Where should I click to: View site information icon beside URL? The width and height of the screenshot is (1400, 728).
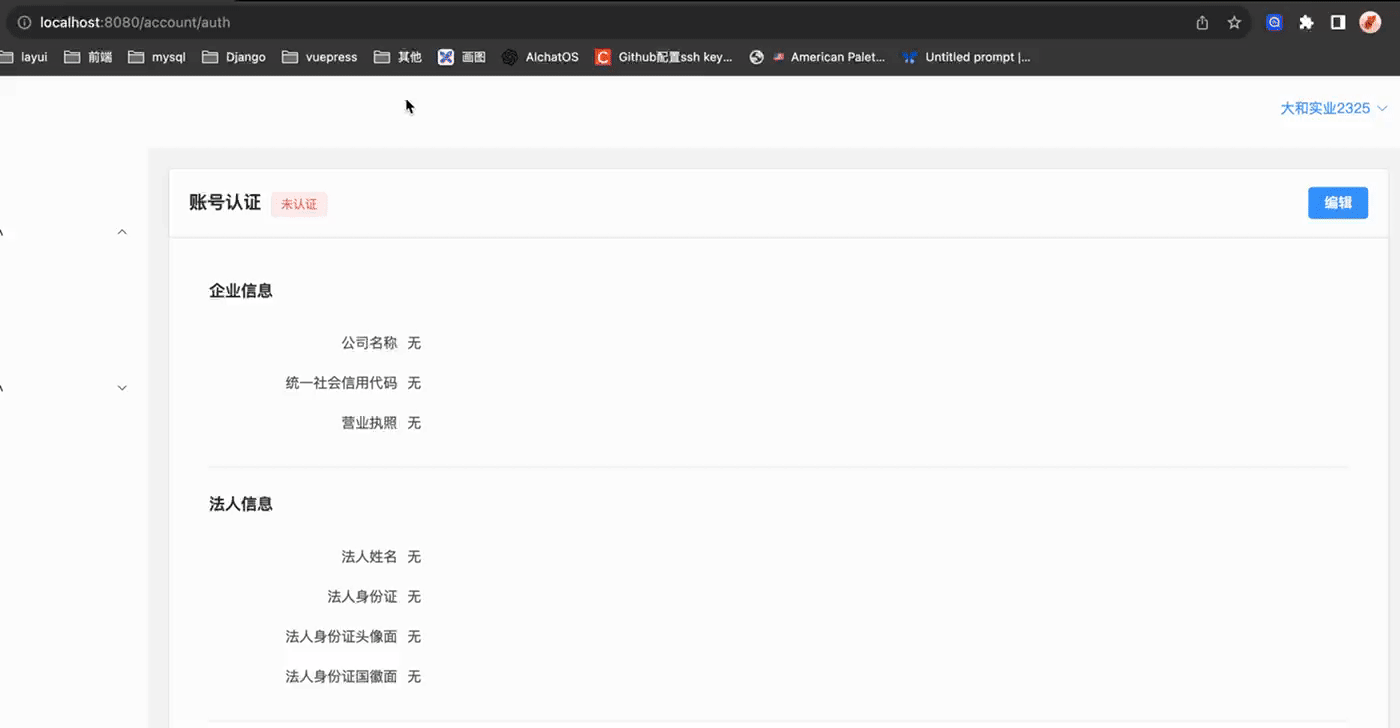(25, 23)
